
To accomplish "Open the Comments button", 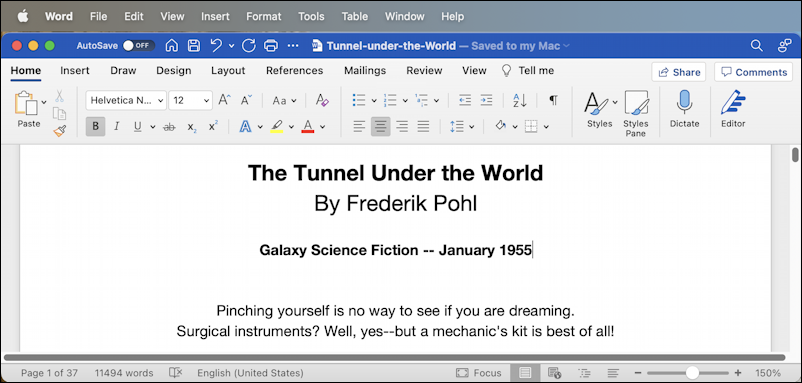I will 753,72.
